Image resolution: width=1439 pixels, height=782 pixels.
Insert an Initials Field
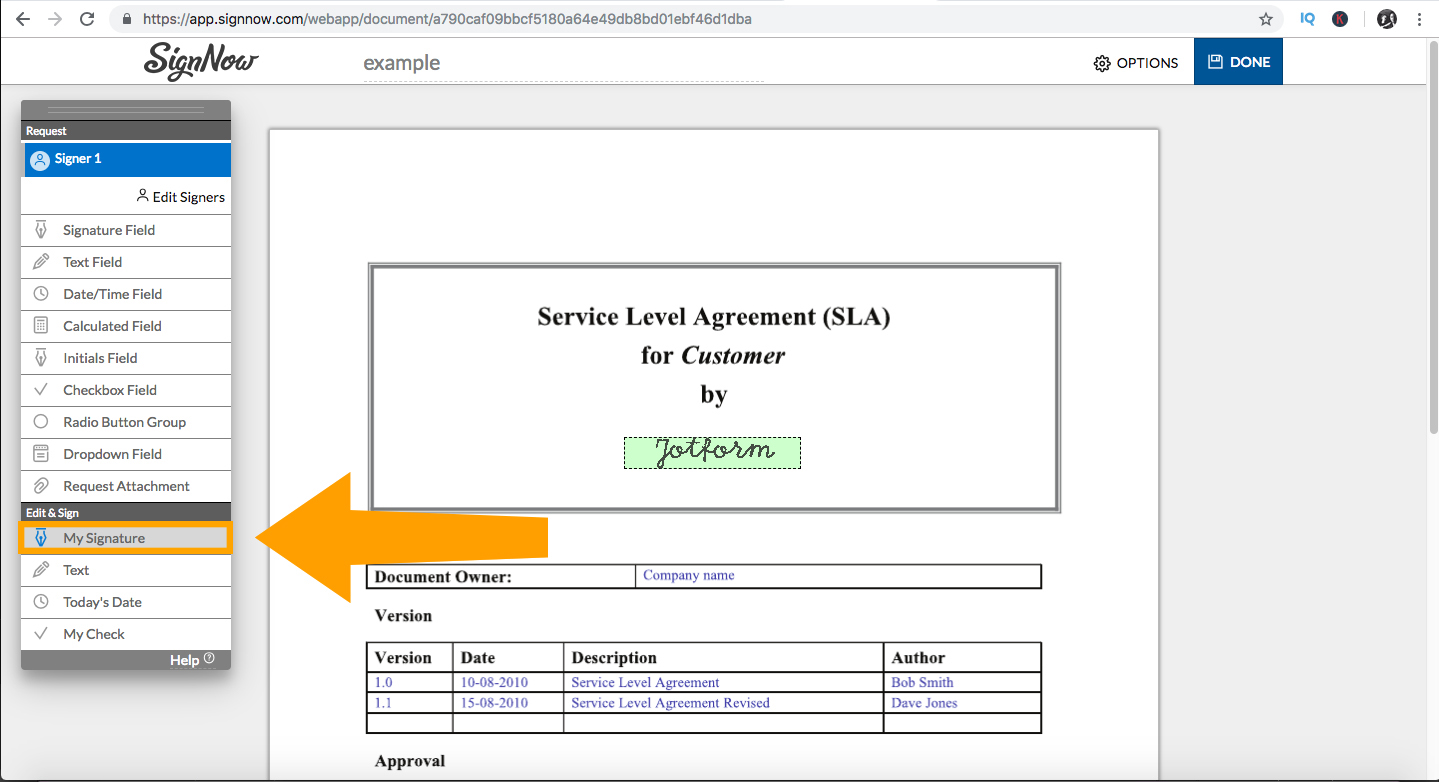126,358
